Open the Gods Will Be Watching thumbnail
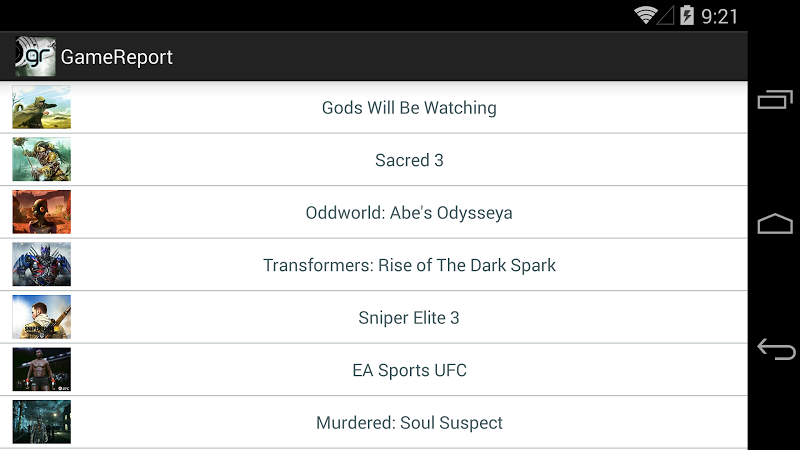This screenshot has width=800, height=450. coord(42,107)
